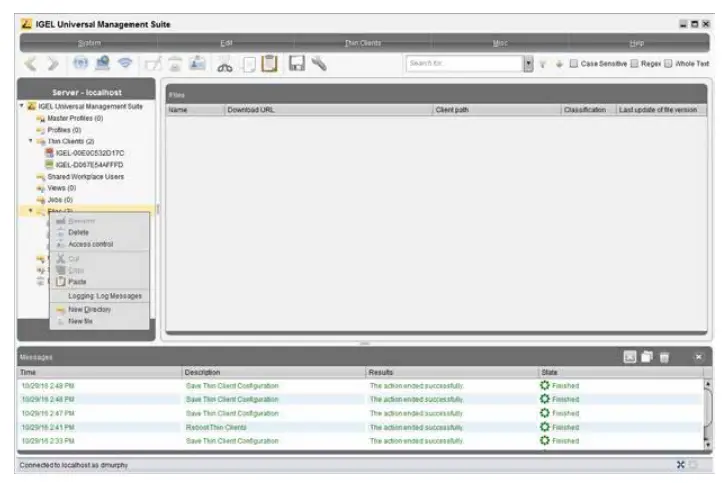Open the Edit menu

click(x=226, y=43)
